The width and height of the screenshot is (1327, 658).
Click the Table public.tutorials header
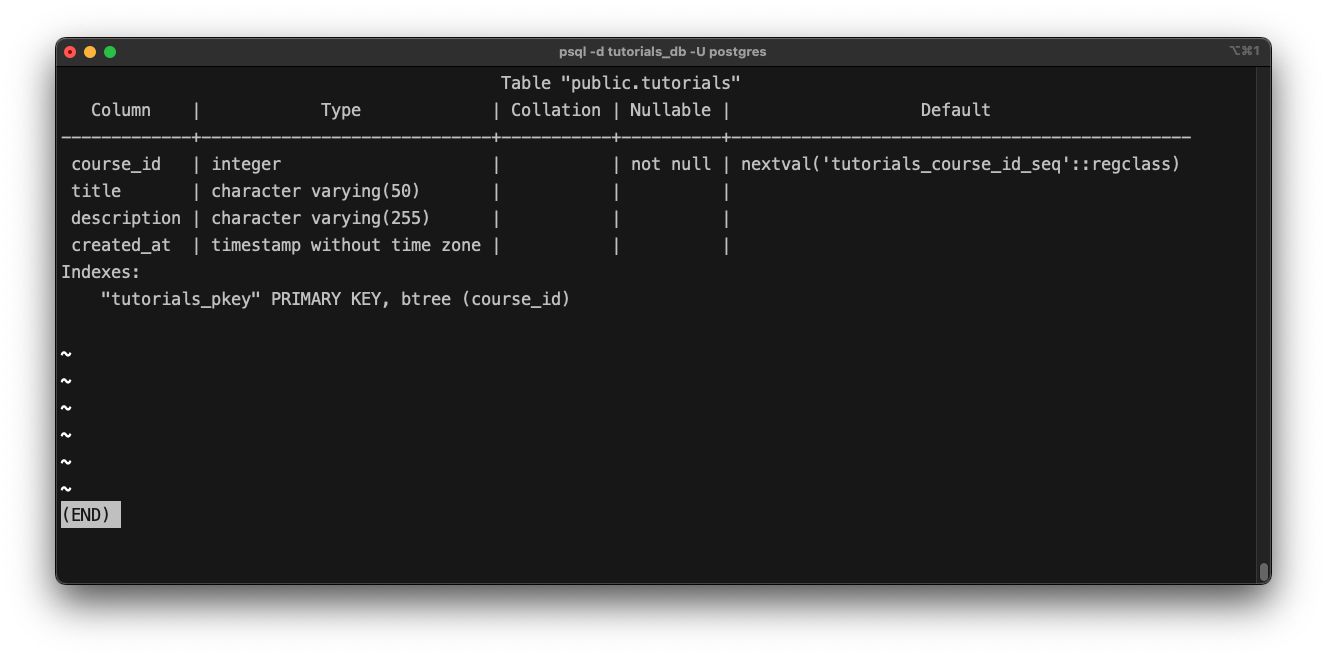point(621,82)
